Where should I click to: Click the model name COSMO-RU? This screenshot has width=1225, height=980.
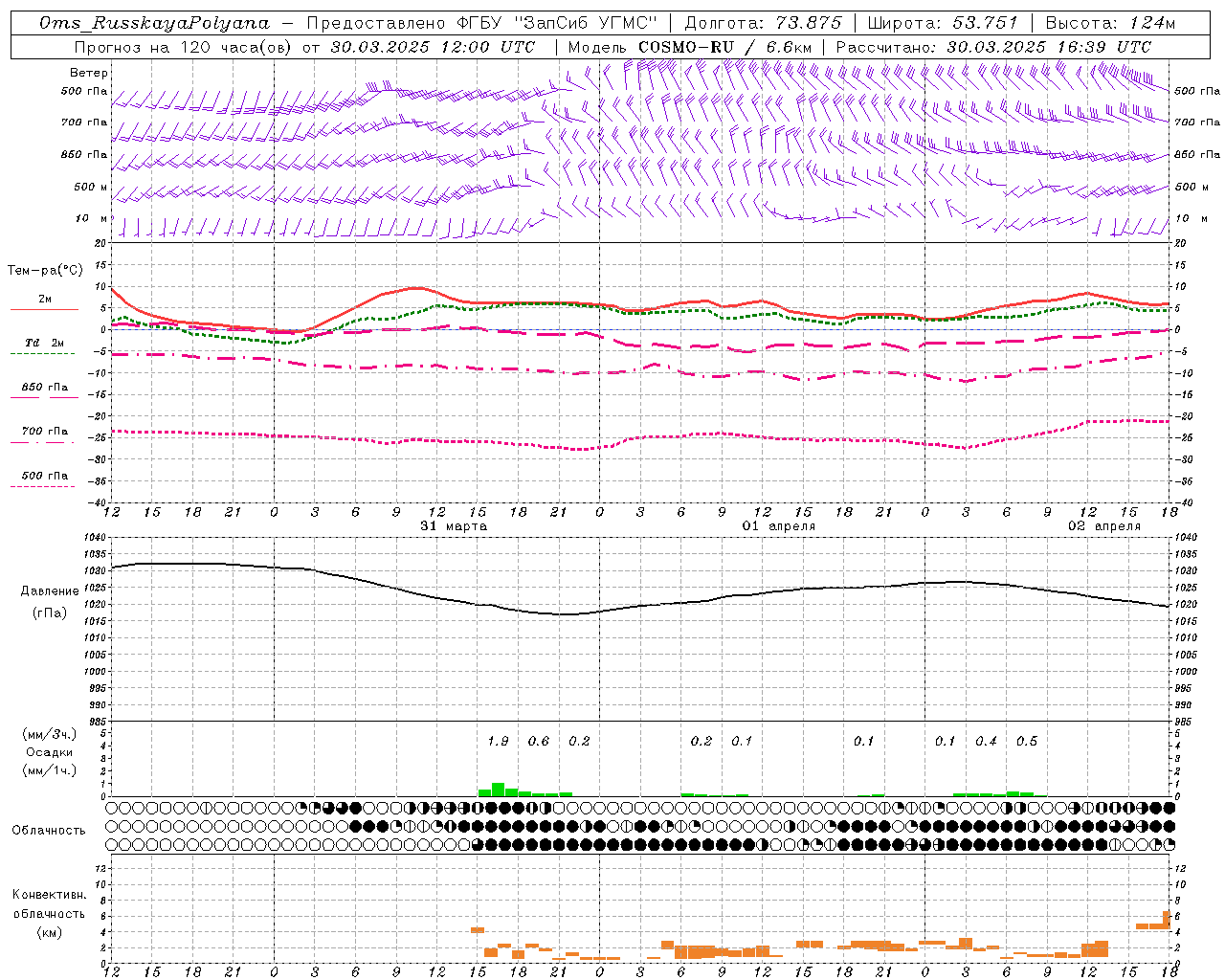[x=686, y=46]
